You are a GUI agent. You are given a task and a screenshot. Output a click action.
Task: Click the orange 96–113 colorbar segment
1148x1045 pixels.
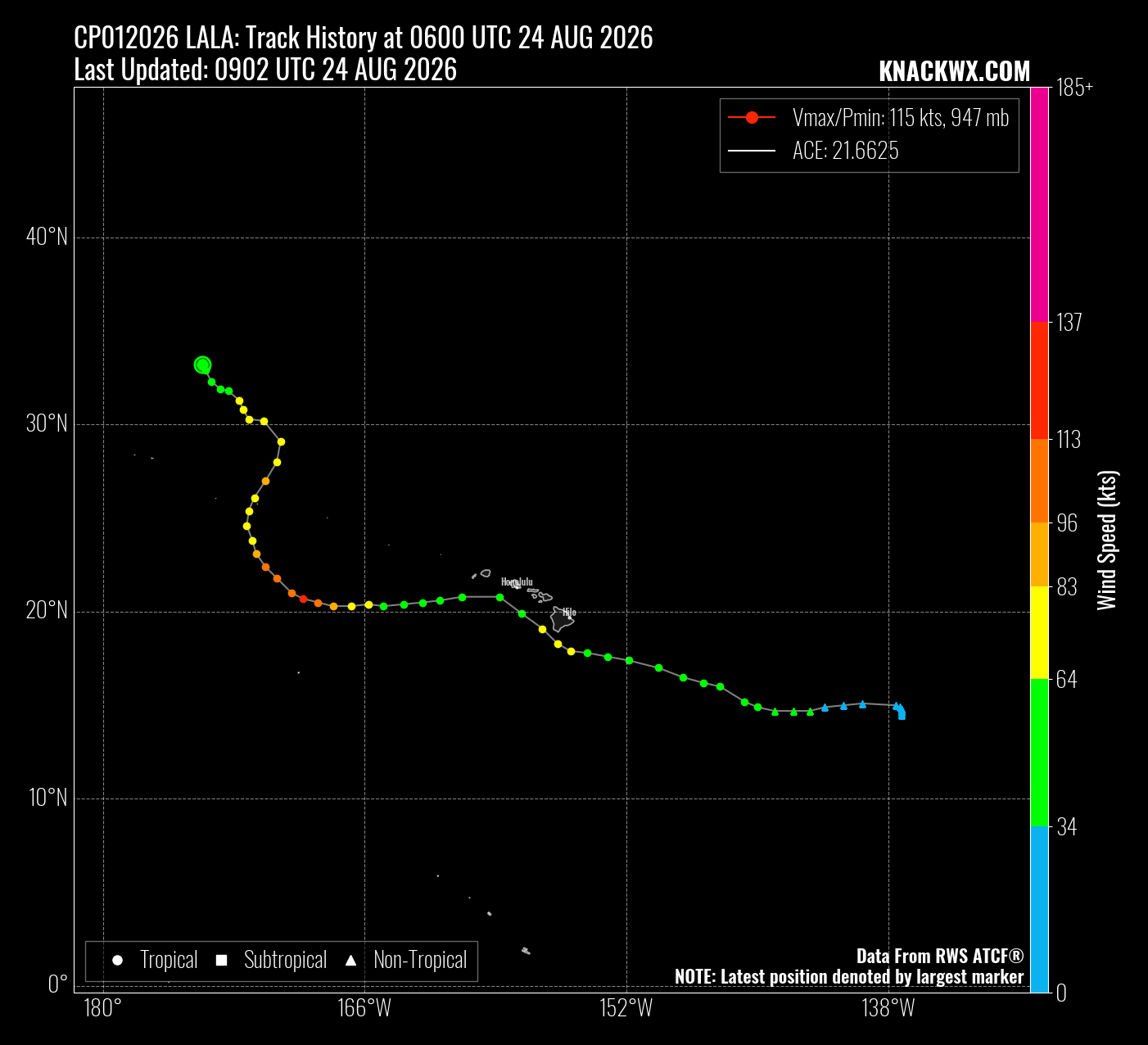1039,482
